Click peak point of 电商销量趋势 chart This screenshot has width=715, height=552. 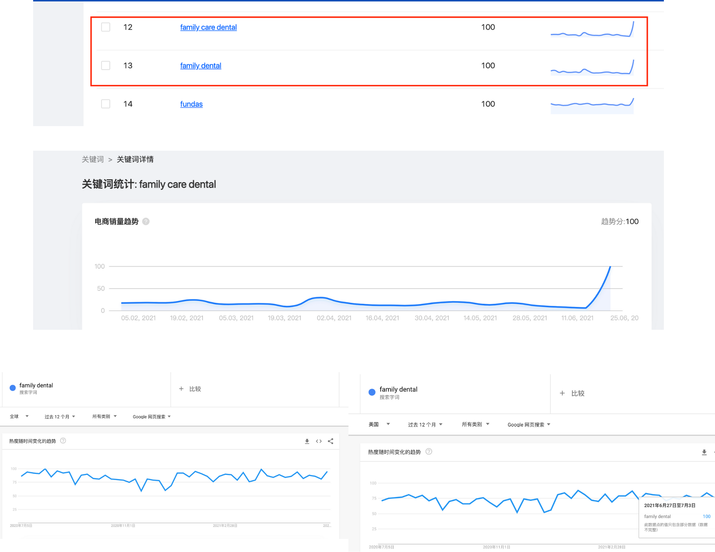[x=610, y=266]
